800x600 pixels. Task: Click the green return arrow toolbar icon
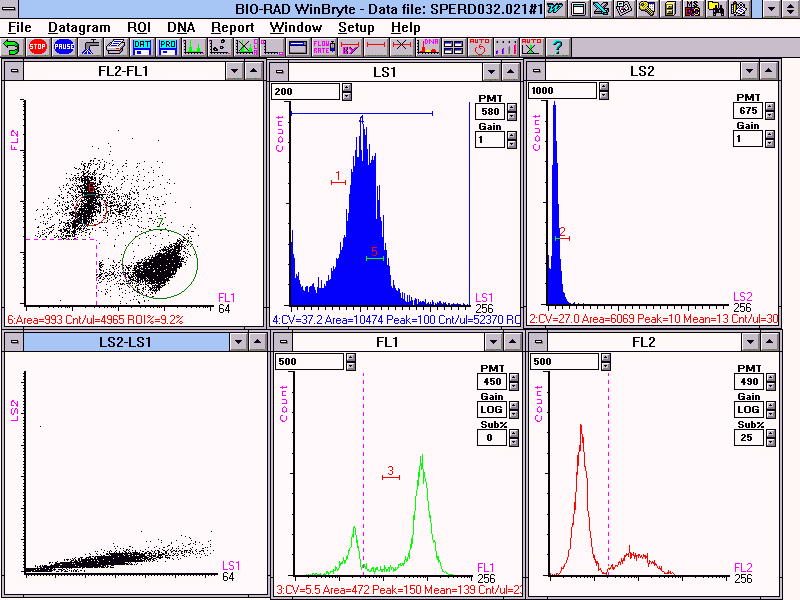point(11,47)
